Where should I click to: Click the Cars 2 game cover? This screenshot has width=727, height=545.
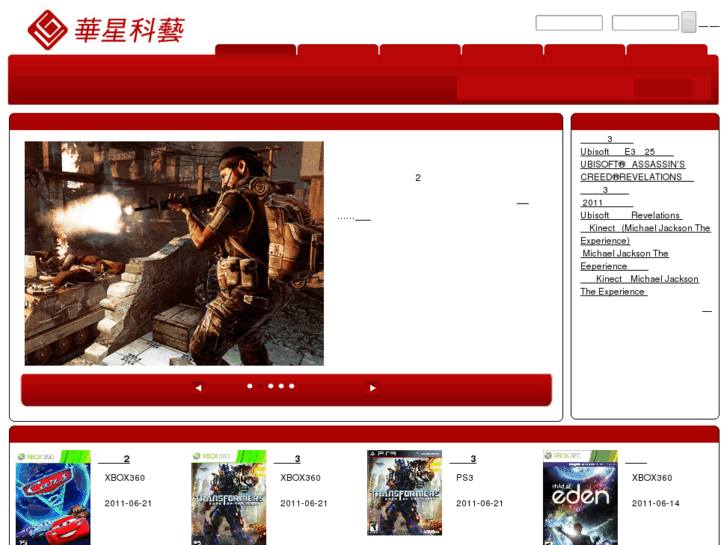click(x=53, y=497)
